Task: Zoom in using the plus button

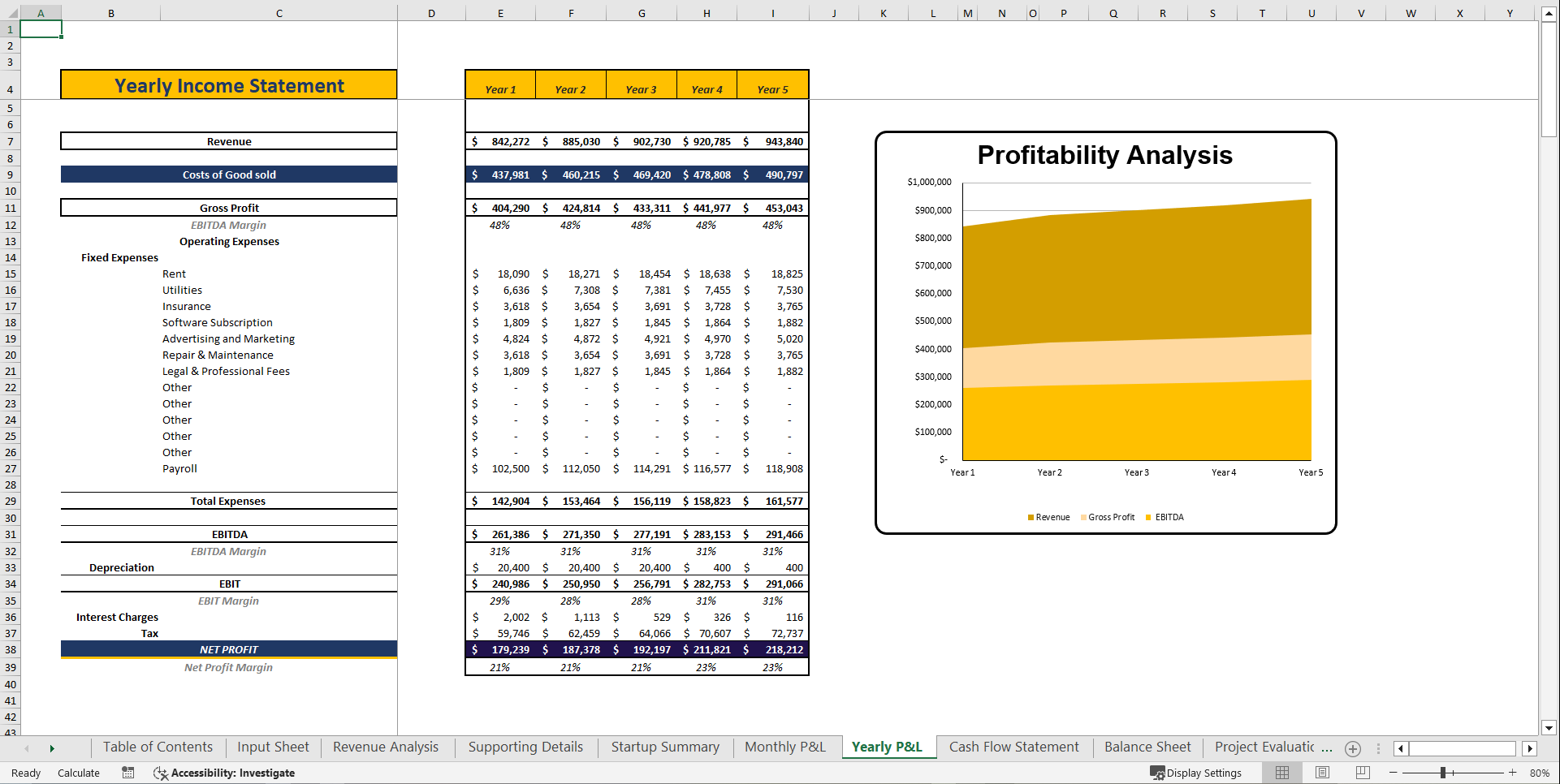Action: coord(1512,773)
